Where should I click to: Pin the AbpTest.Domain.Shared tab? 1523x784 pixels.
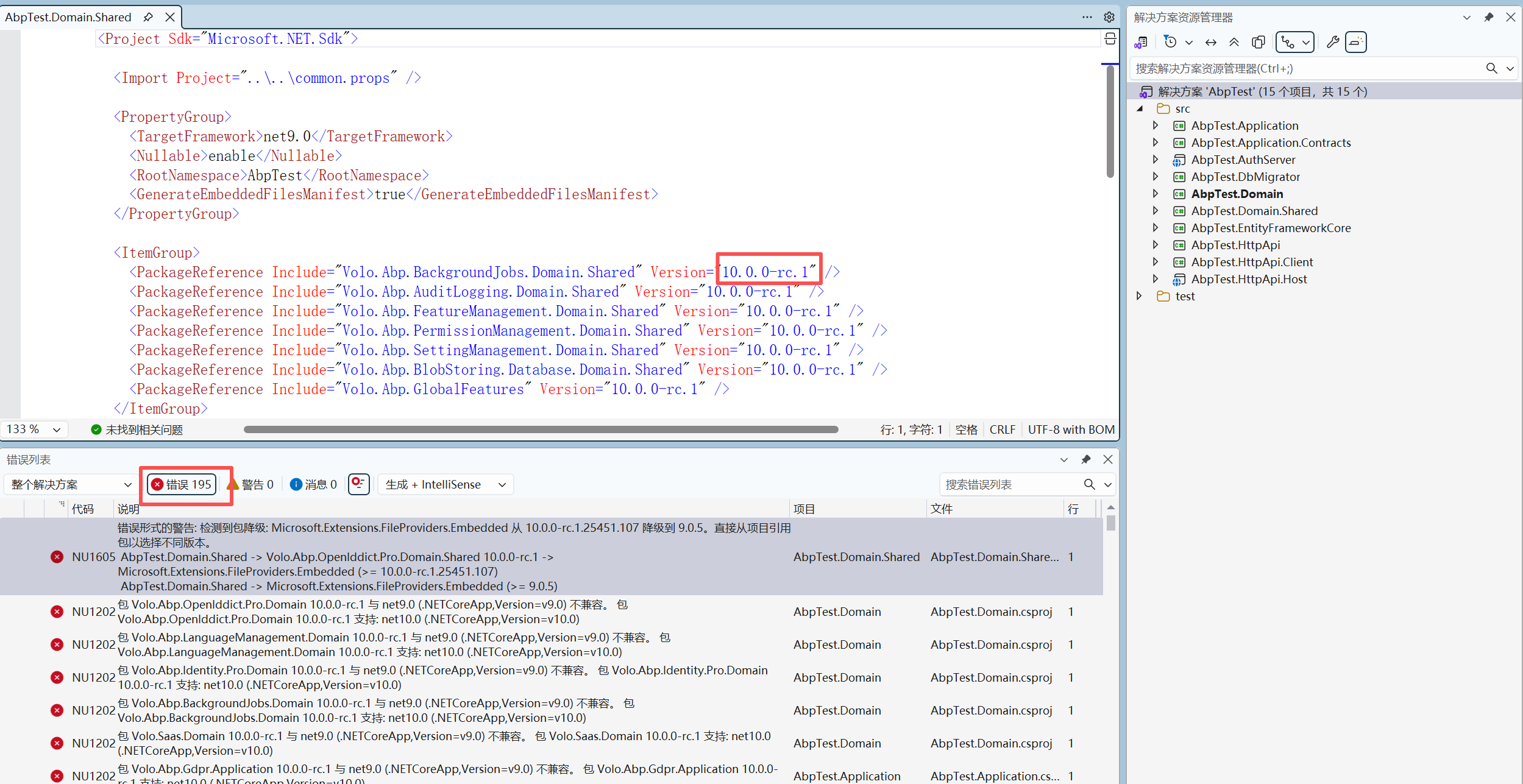148,17
